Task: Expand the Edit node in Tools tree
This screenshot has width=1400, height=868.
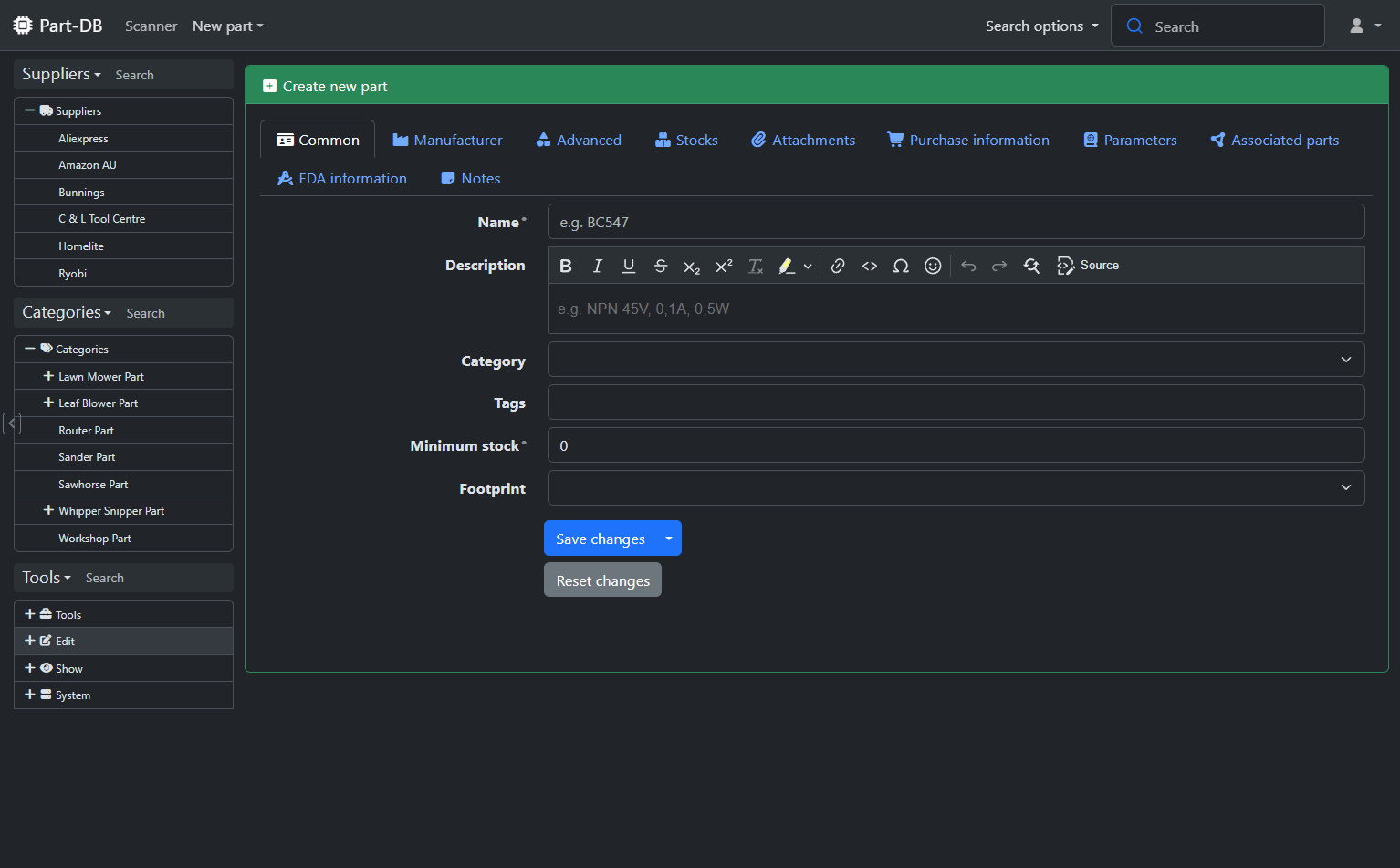Action: (30, 641)
